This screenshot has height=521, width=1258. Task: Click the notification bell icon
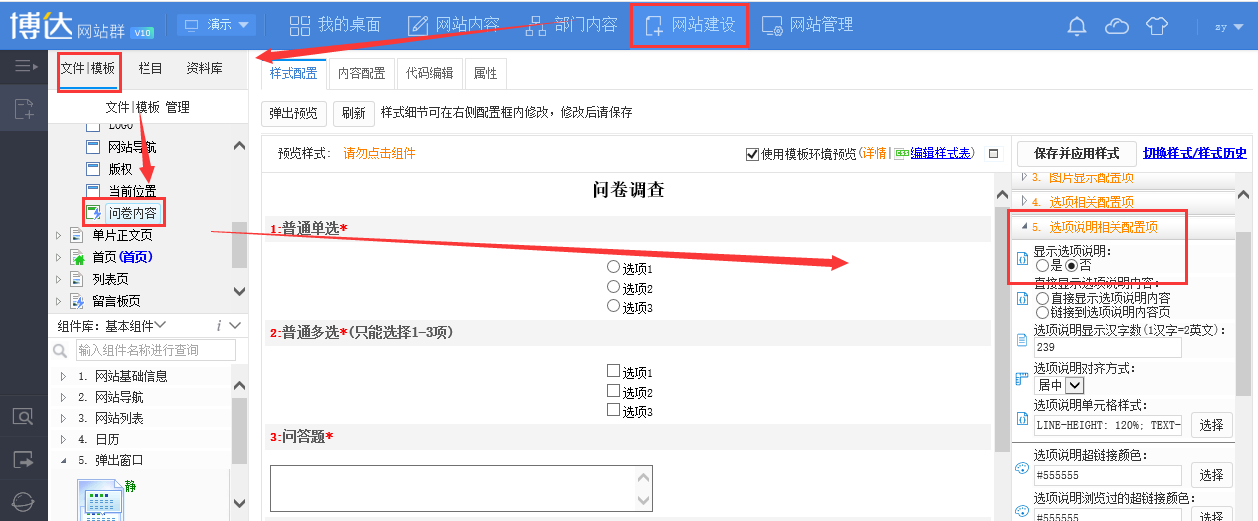point(1077,26)
